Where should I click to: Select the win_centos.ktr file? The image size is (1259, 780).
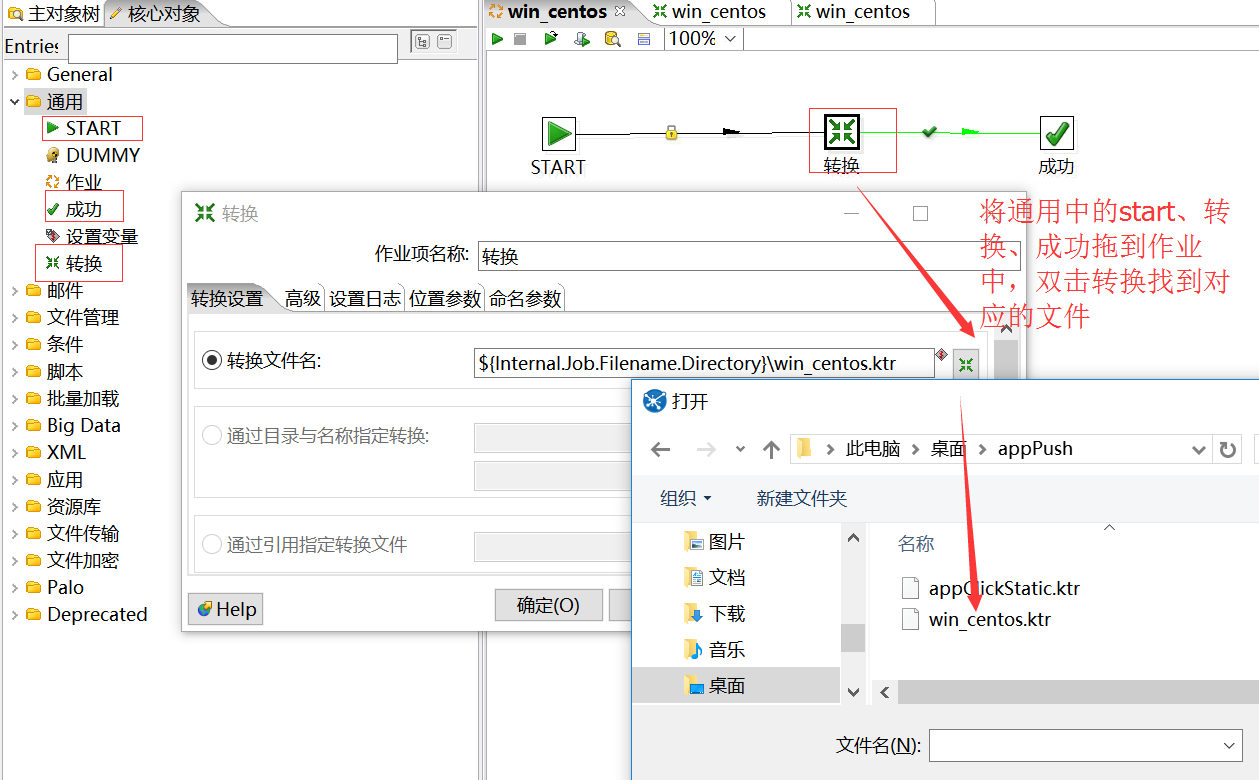(x=977, y=619)
